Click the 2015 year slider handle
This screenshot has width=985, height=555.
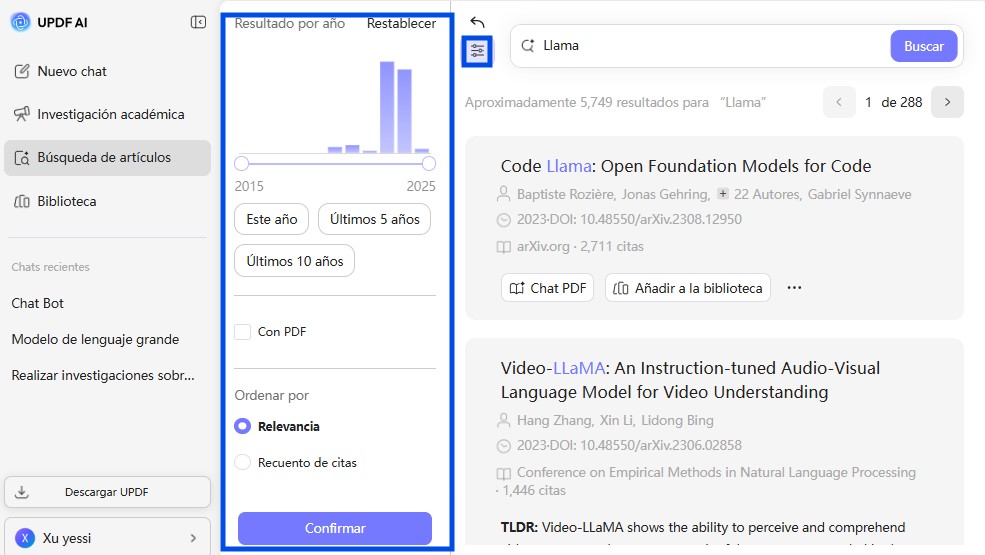(x=241, y=164)
